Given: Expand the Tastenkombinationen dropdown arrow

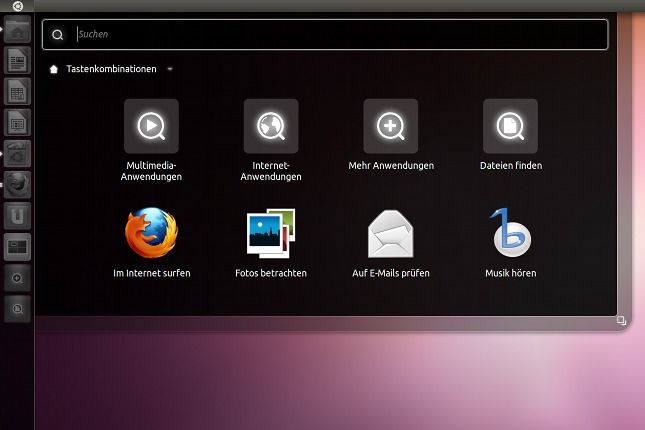Looking at the screenshot, I should click(x=170, y=69).
